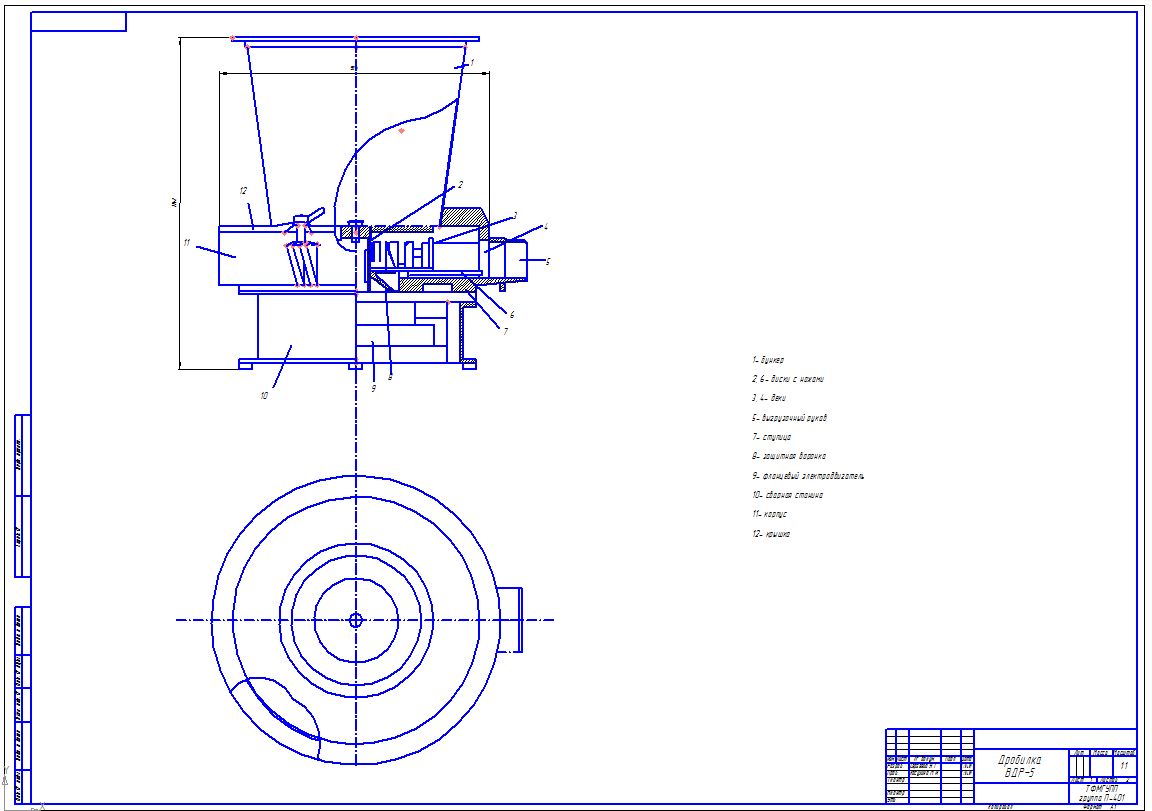
Task: Click legend line "1- бункер"
Action: click(768, 360)
